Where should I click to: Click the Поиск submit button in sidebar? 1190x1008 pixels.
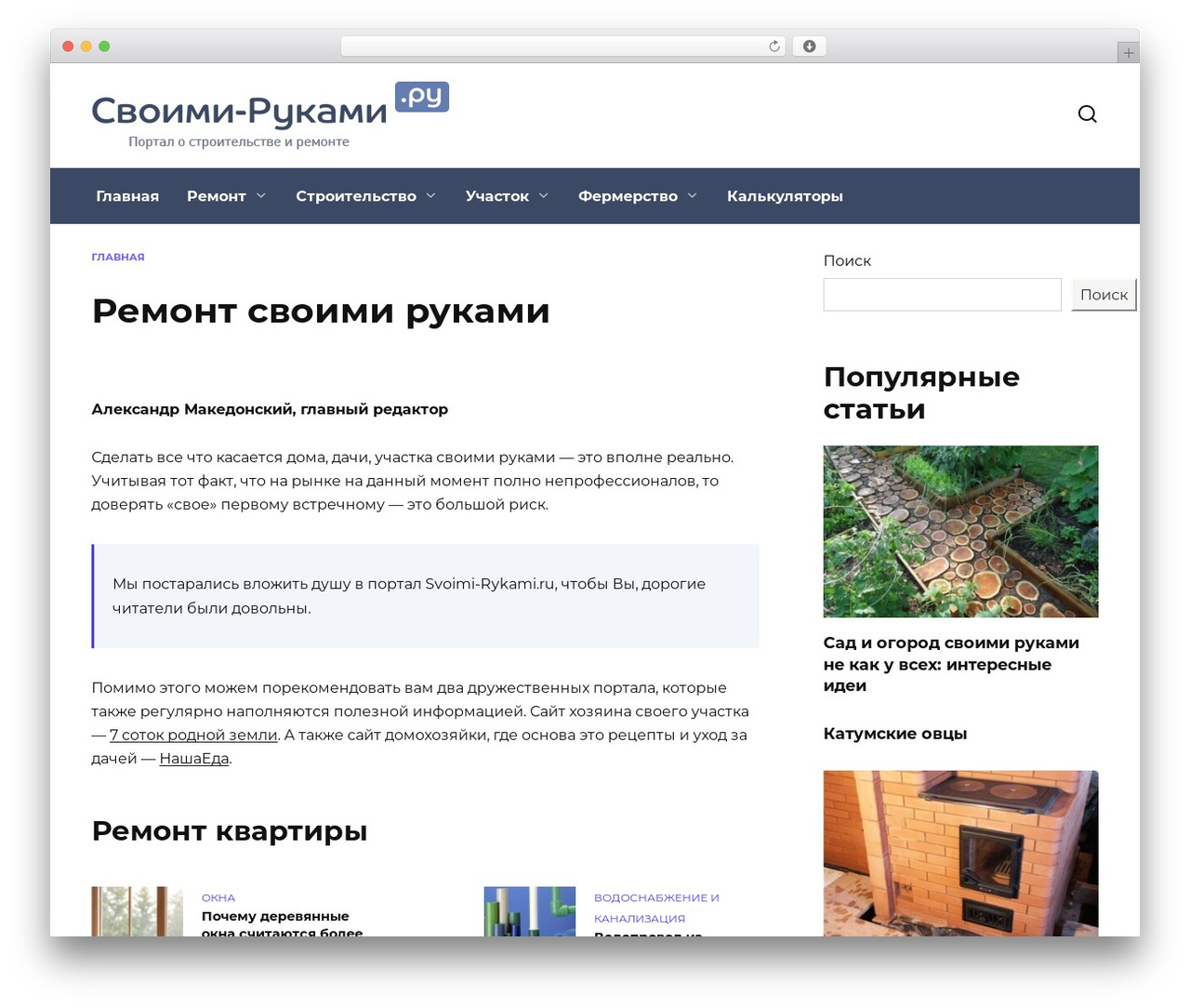pos(1104,295)
